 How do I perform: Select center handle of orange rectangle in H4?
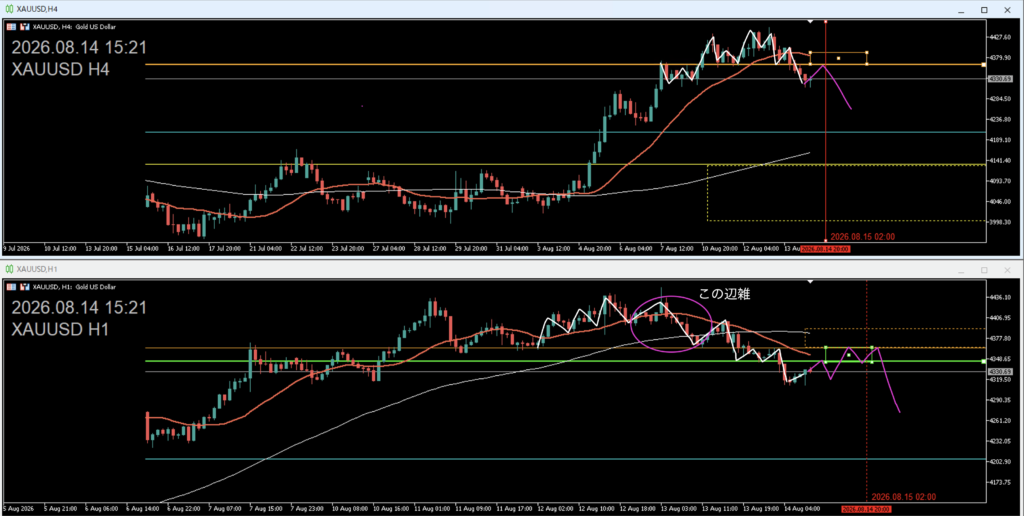tap(839, 58)
